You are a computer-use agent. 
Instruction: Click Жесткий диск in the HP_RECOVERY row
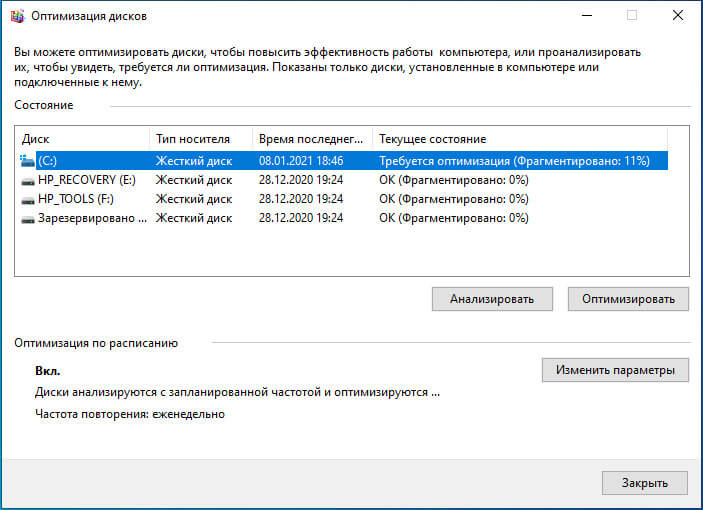(x=194, y=180)
